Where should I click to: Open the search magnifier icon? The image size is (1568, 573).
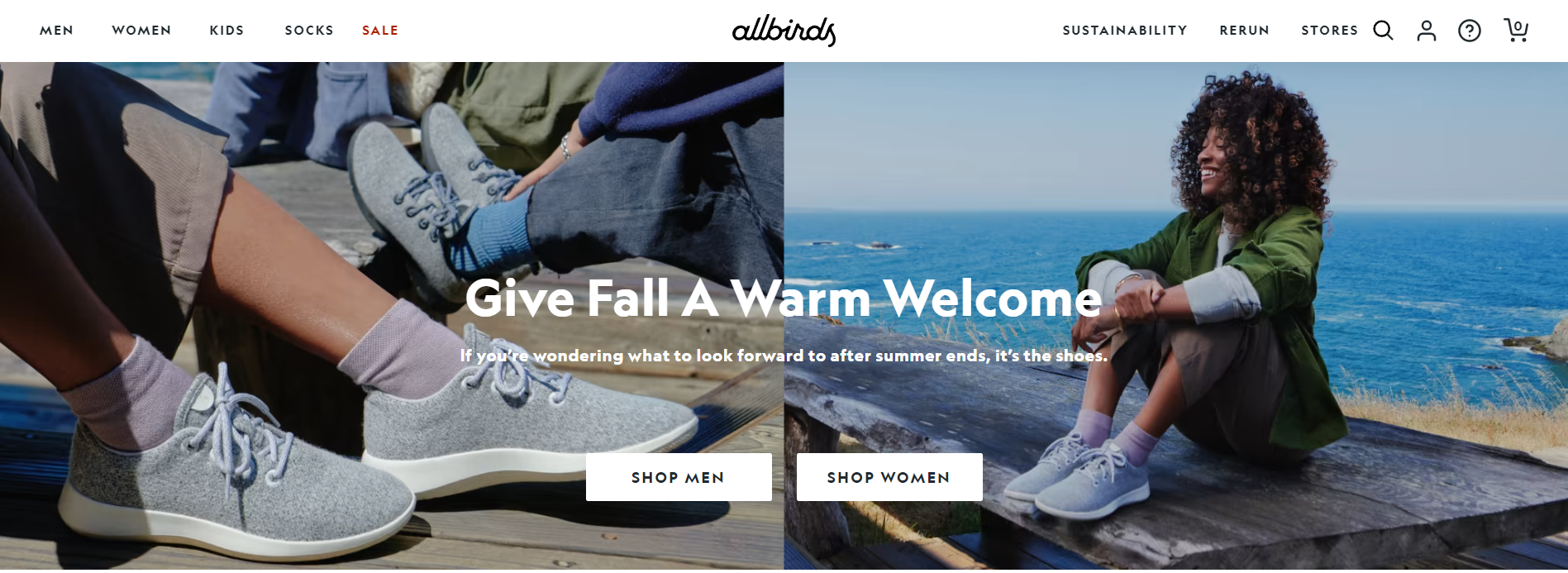(1383, 31)
